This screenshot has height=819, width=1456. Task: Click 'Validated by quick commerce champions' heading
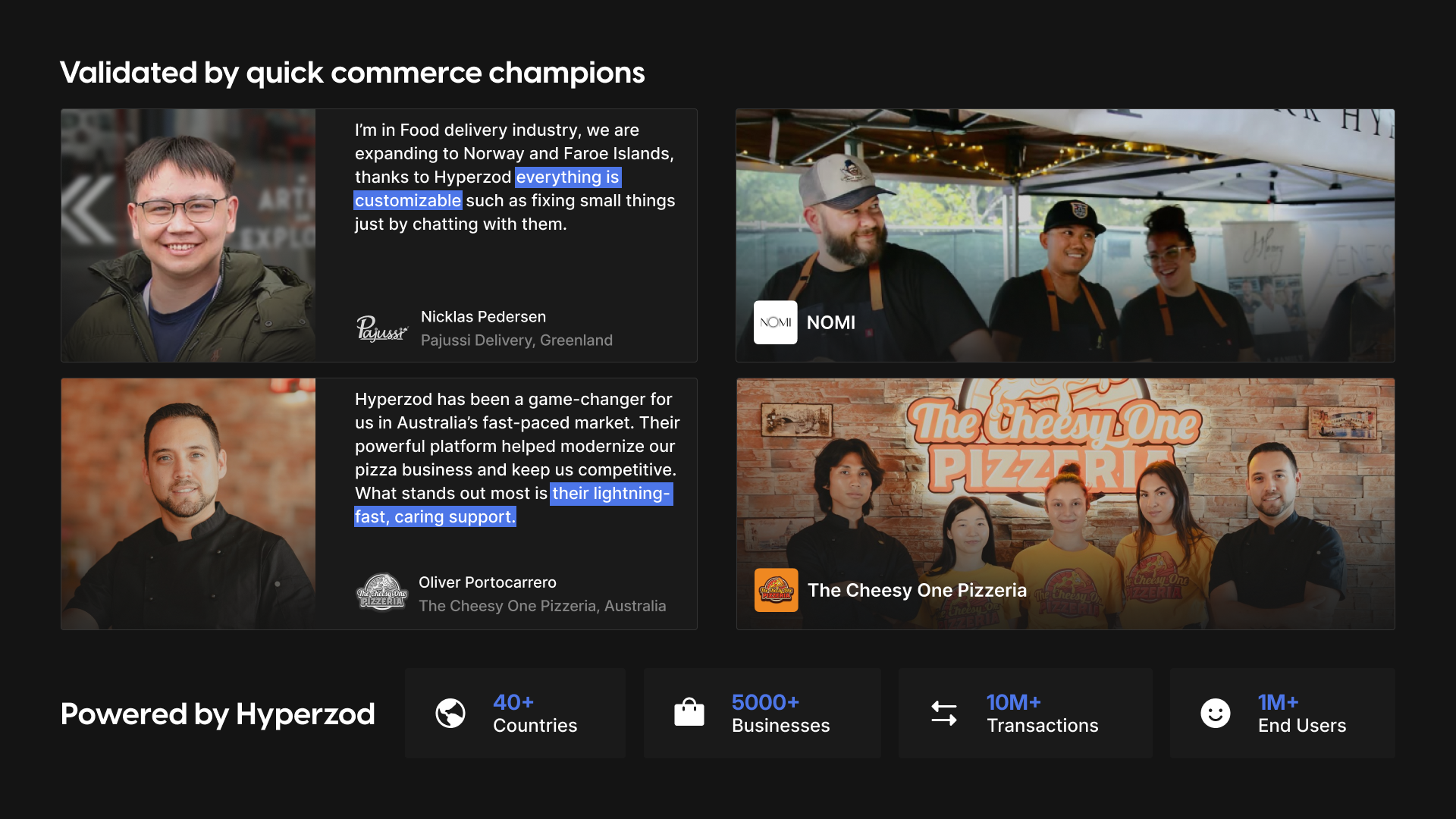(353, 73)
